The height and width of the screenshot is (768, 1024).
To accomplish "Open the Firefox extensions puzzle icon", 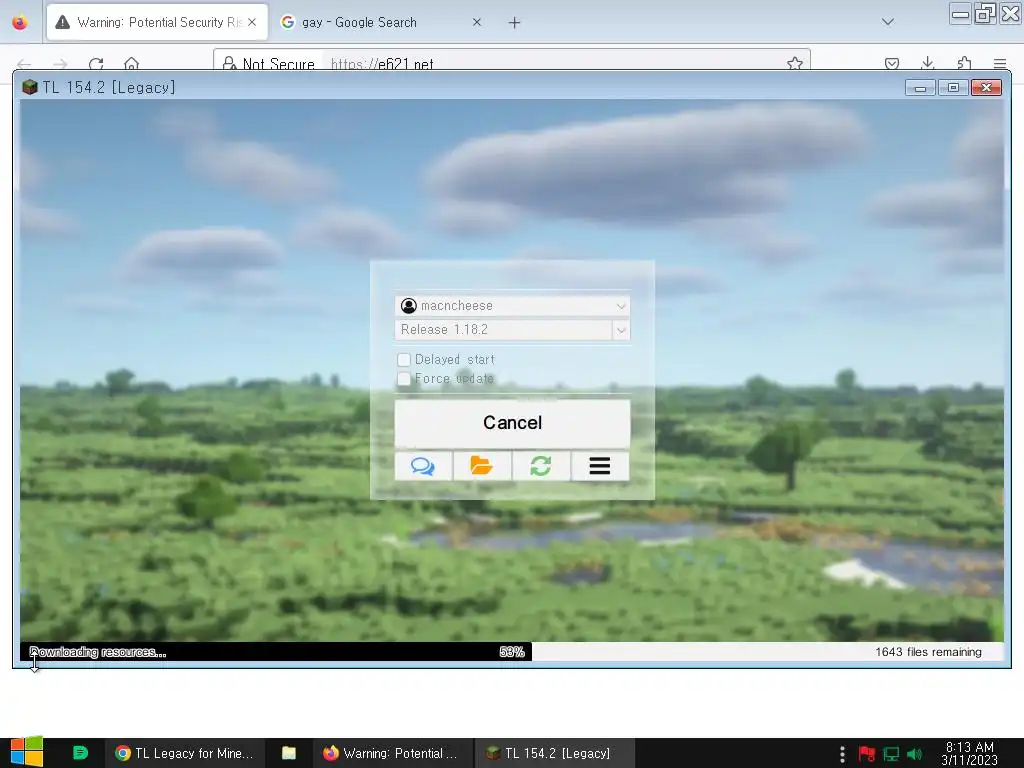I will pyautogui.click(x=964, y=63).
